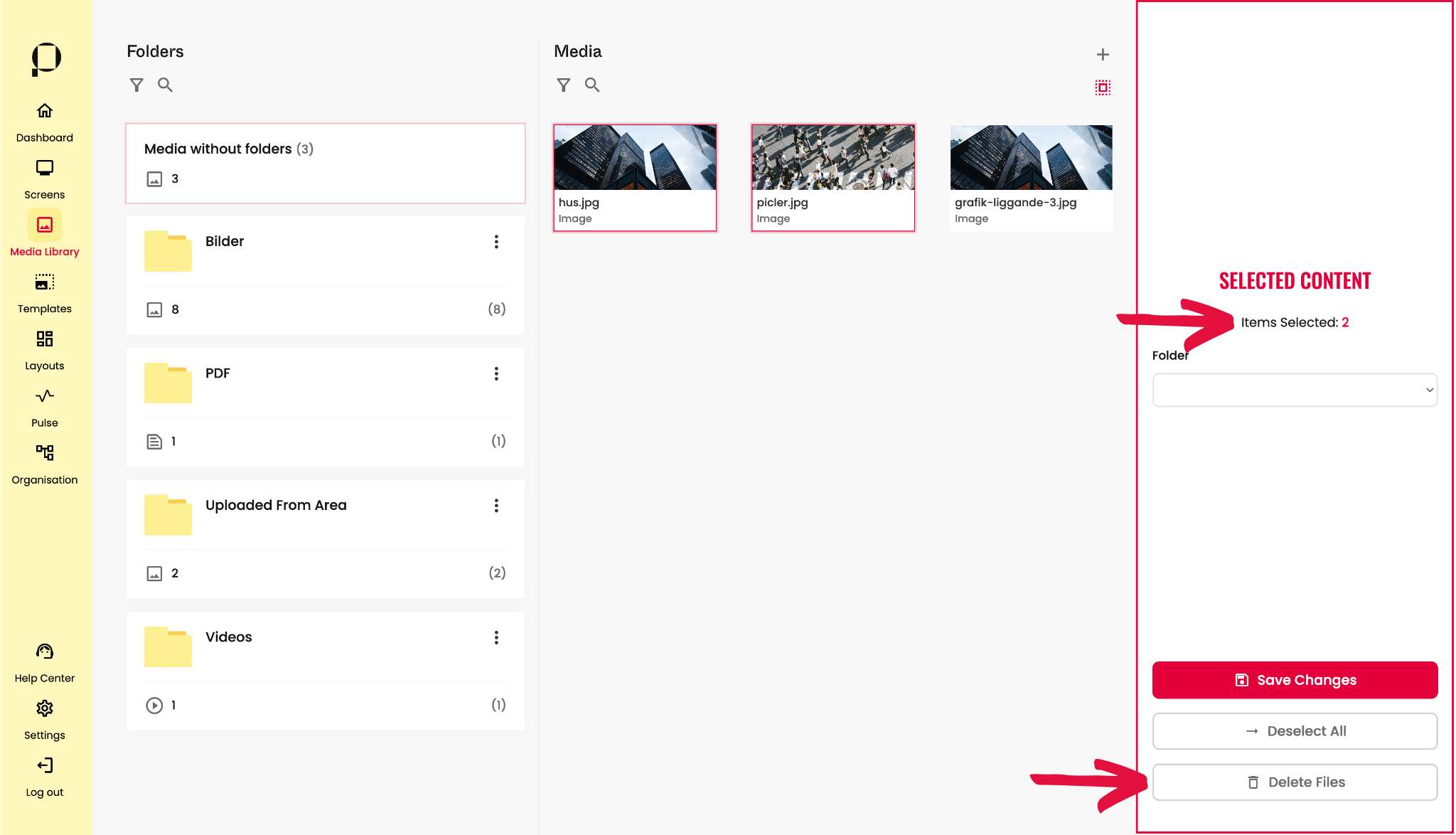
Task: Open the Bilder folder options menu
Action: coord(496,242)
